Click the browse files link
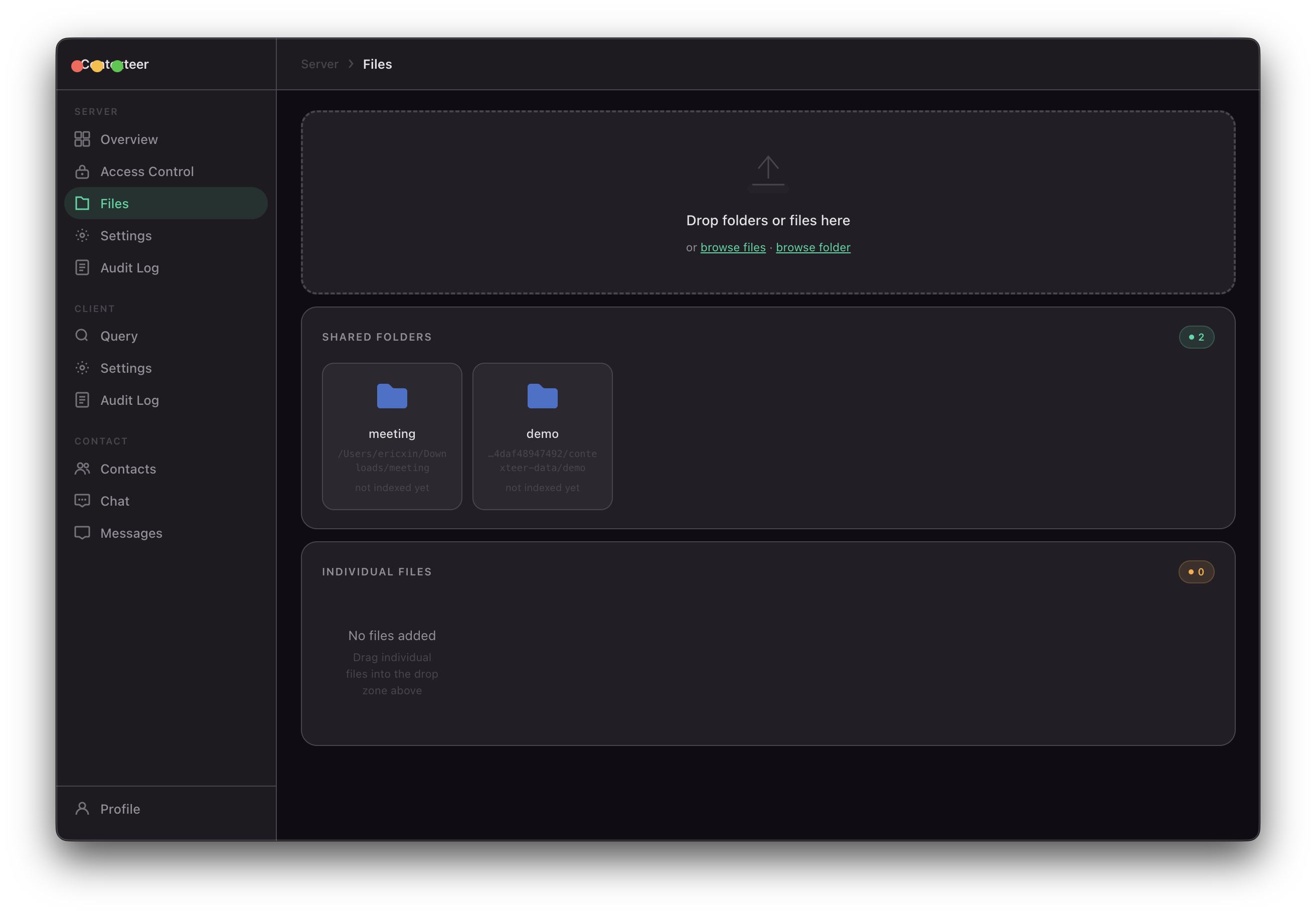 pos(733,247)
